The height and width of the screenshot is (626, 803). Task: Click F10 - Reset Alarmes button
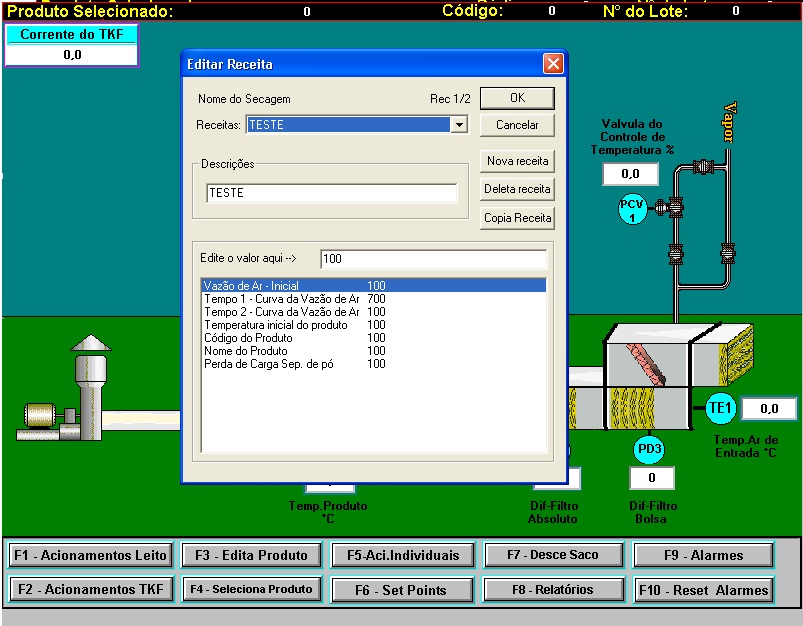coord(704,590)
